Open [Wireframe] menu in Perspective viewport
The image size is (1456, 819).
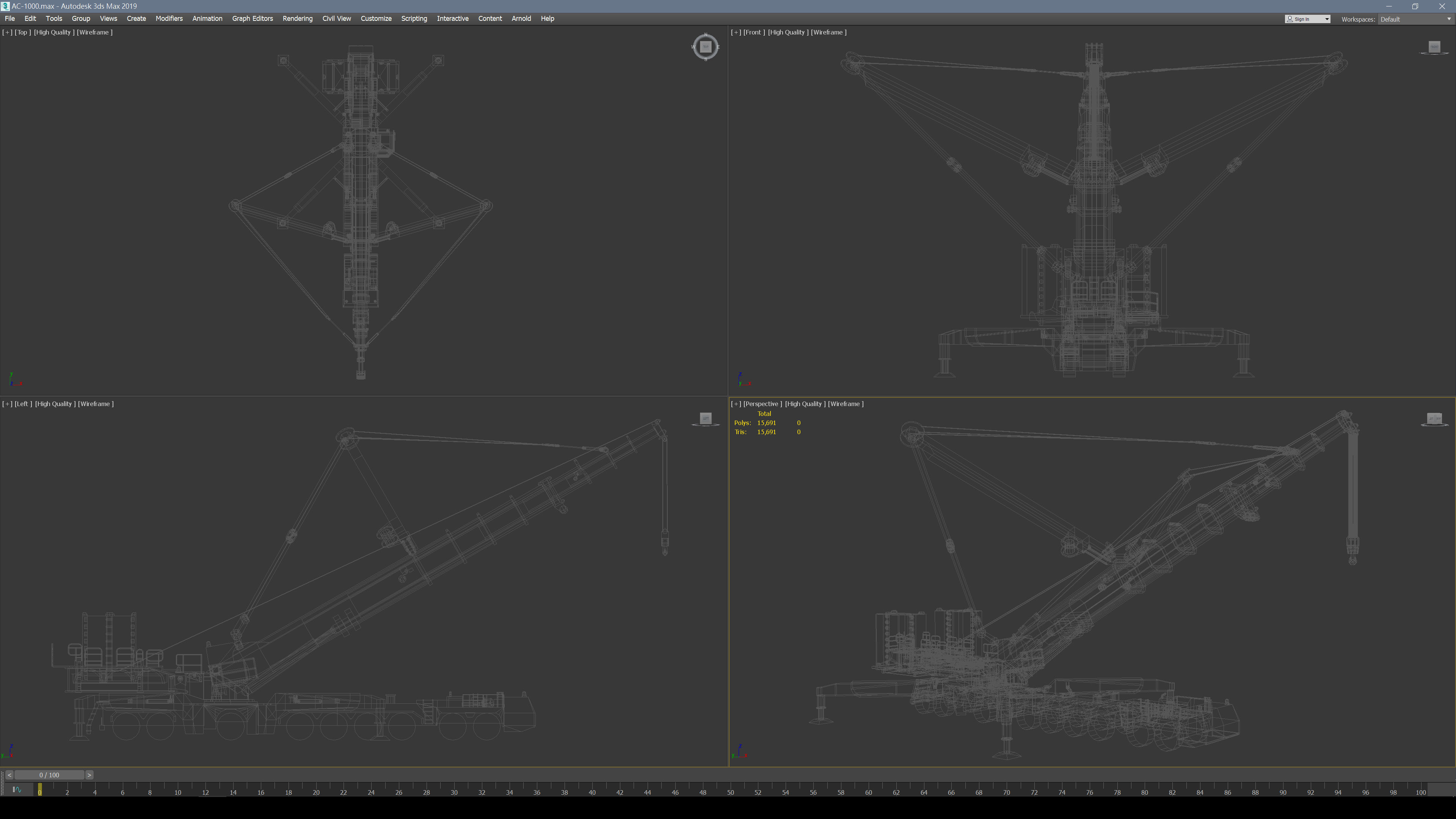coord(846,403)
